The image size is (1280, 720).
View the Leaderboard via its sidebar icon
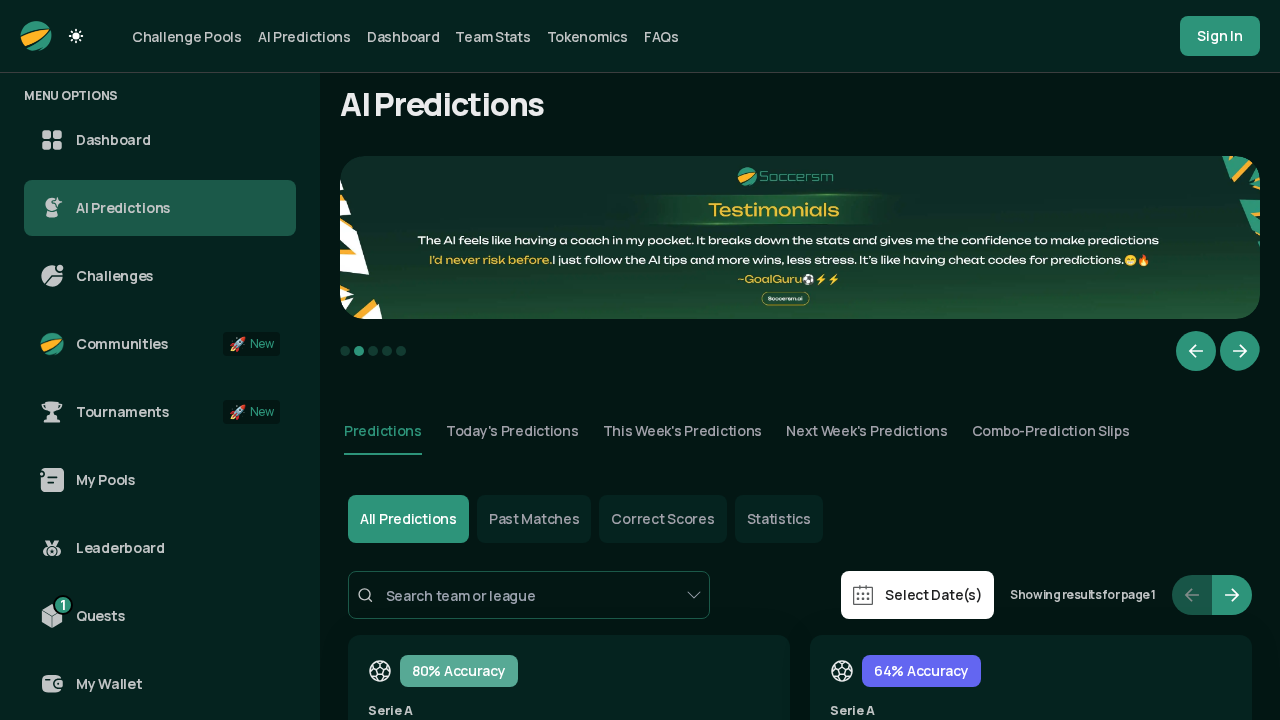[52, 548]
